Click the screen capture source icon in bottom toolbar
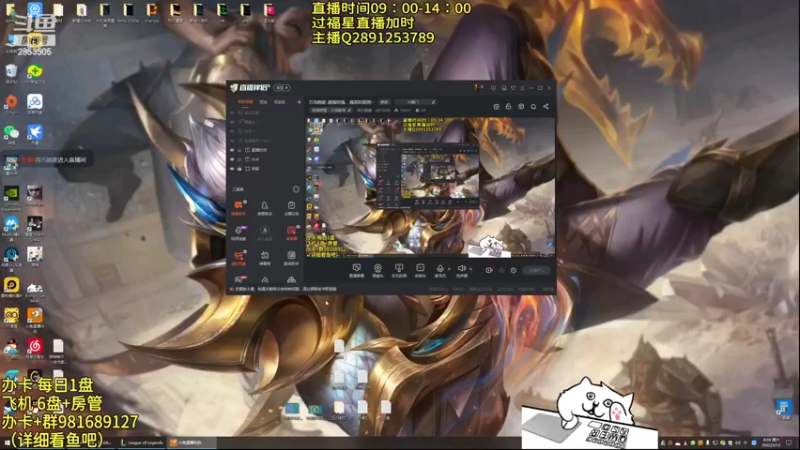 357,267
